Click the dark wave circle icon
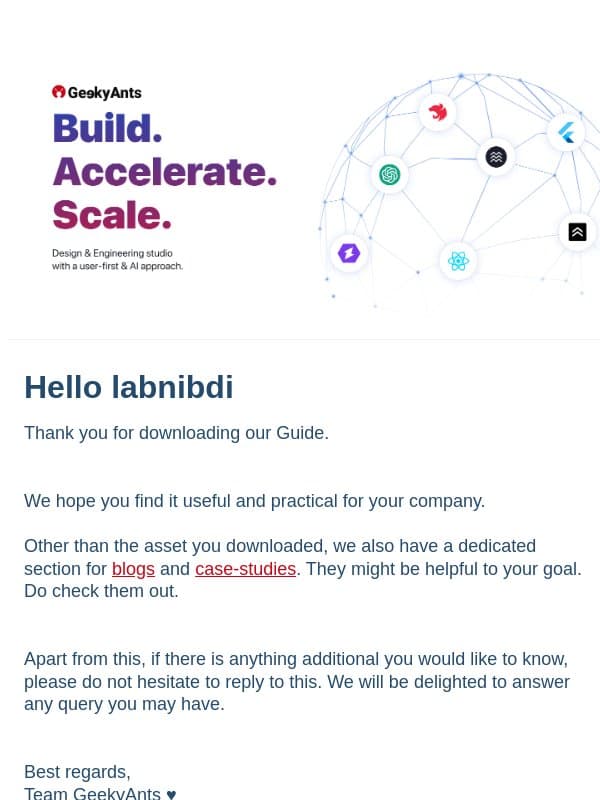The width and height of the screenshot is (600, 800). pos(496,157)
